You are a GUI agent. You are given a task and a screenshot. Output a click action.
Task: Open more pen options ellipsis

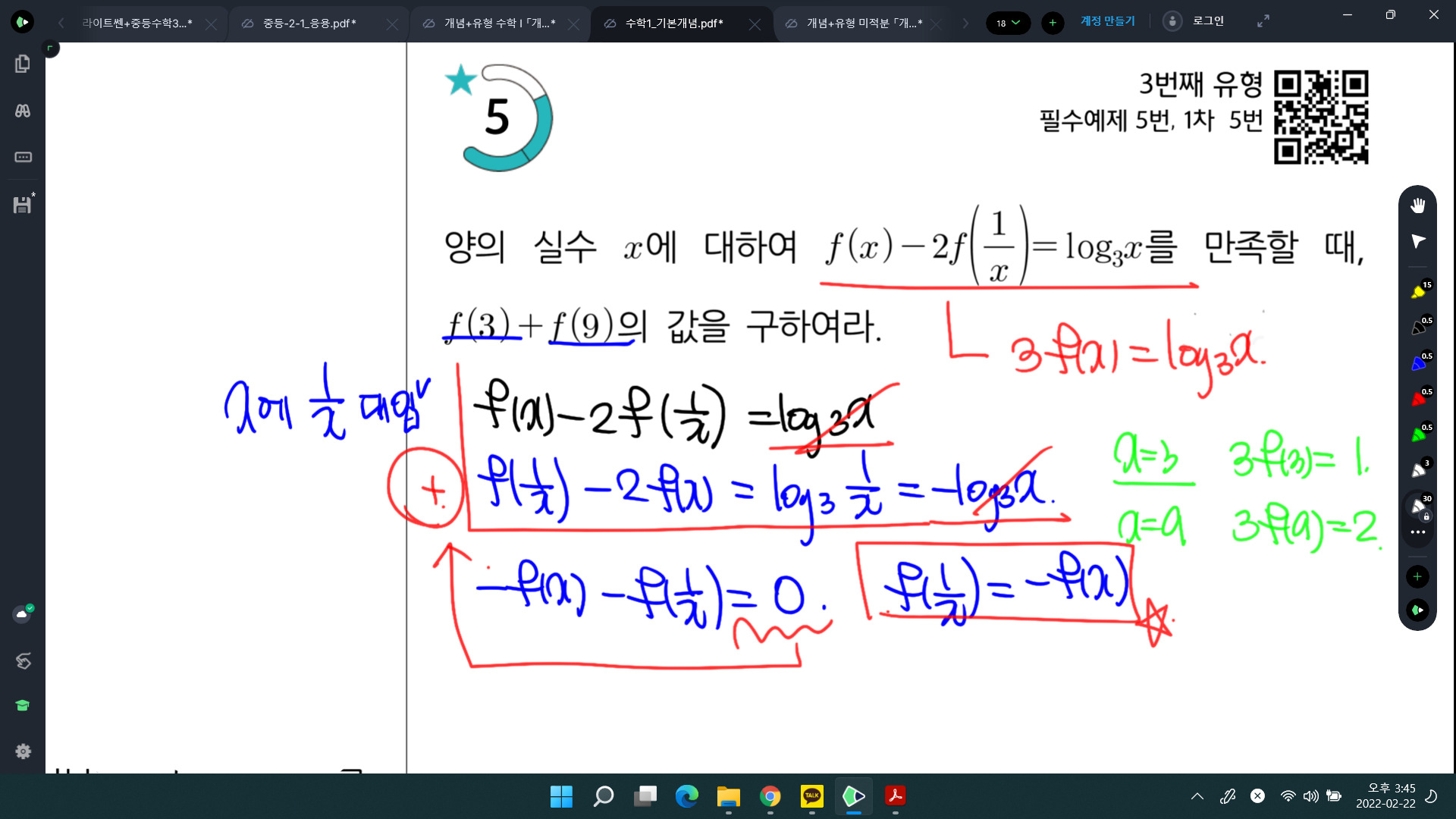click(1417, 532)
